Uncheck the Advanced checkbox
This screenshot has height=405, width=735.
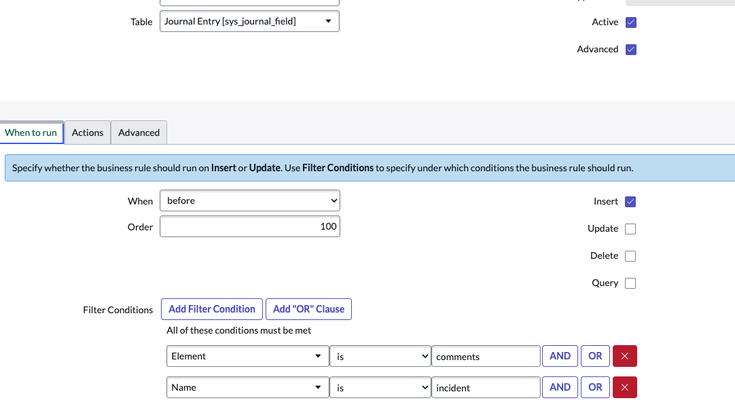pyautogui.click(x=630, y=49)
